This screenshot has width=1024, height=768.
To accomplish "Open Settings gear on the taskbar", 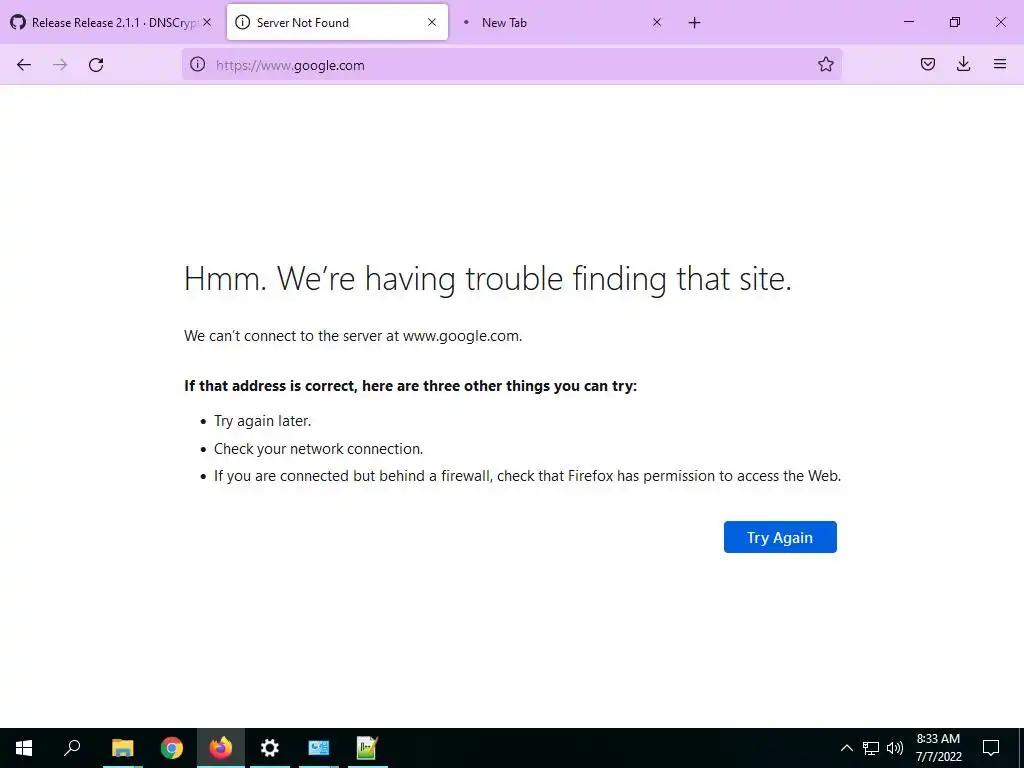I will point(270,748).
